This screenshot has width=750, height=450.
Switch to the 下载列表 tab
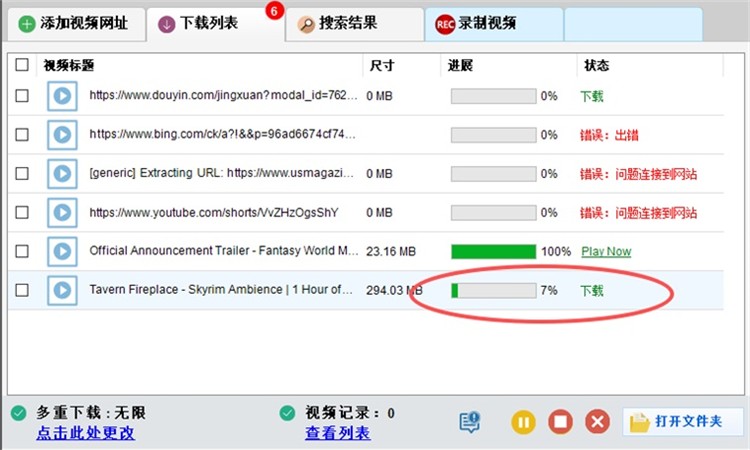pyautogui.click(x=215, y=23)
